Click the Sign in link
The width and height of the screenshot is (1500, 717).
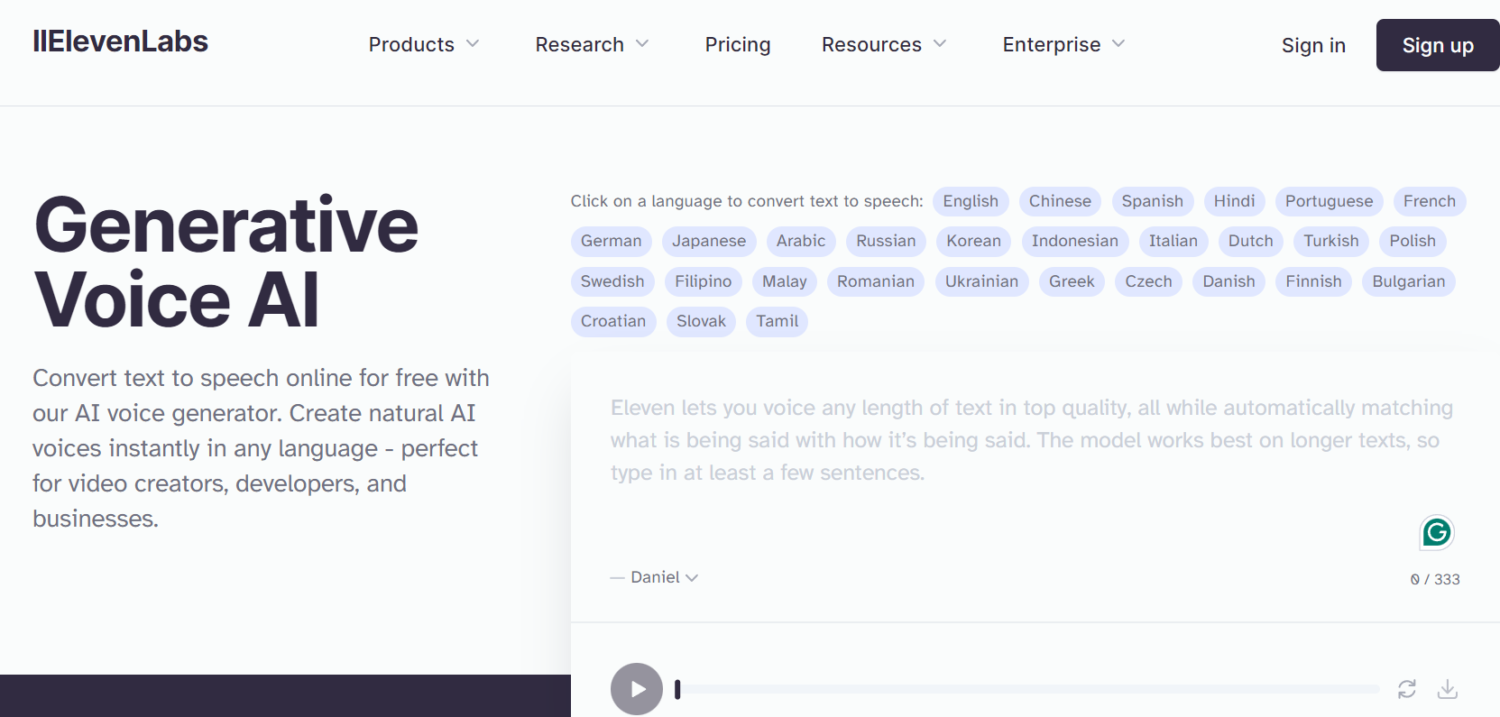[1313, 46]
